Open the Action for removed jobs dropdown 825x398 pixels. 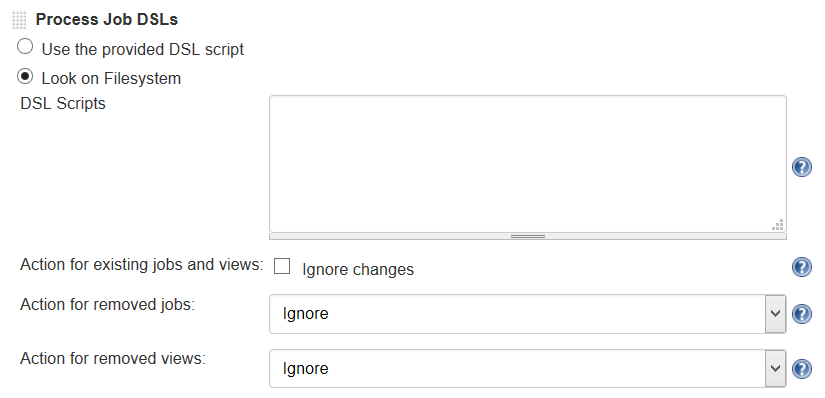coord(528,314)
